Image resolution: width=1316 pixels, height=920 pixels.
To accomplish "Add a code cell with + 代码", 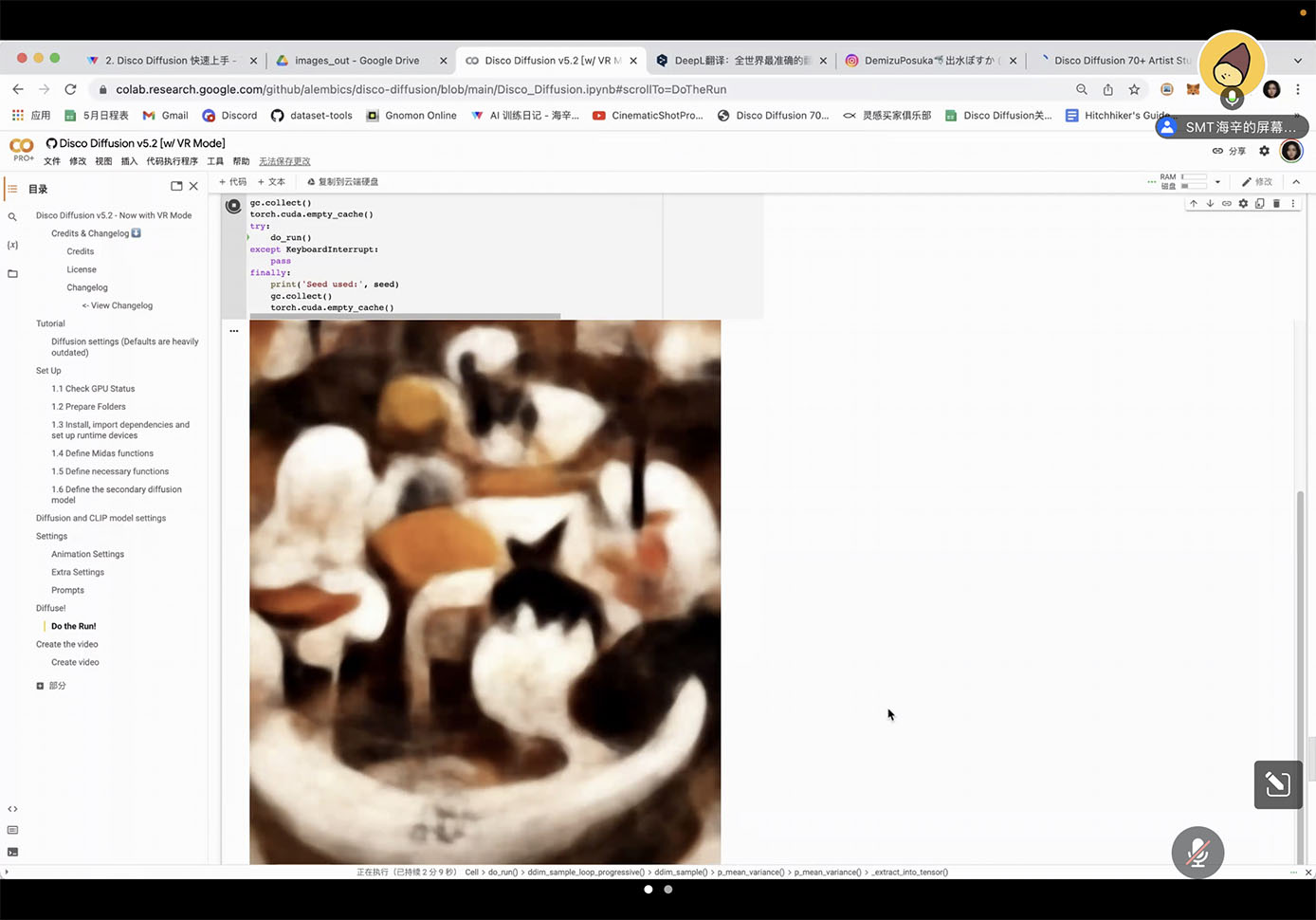I will pyautogui.click(x=233, y=182).
